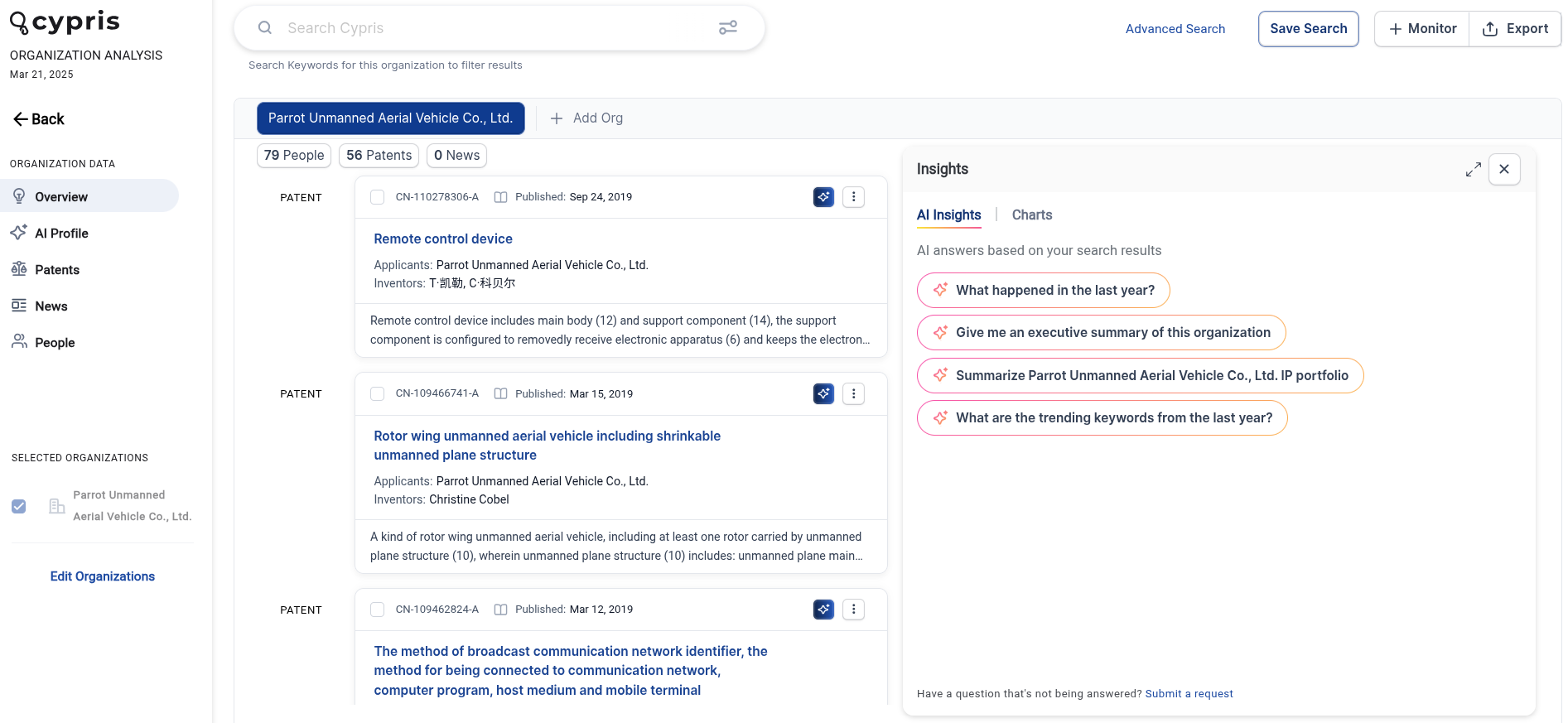Click AI sparkle icon on CN-110278306-A patent

823,197
